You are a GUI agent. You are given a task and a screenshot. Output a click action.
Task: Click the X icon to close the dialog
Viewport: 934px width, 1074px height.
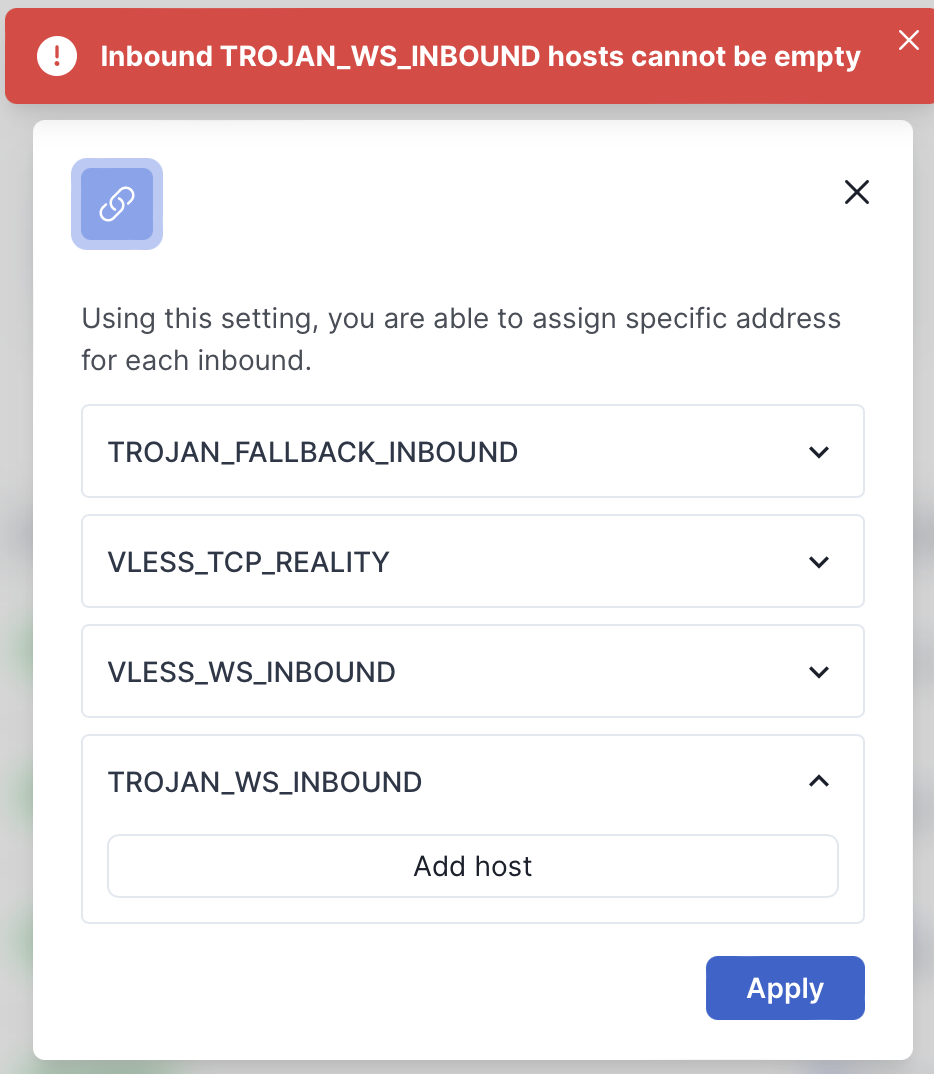[857, 192]
